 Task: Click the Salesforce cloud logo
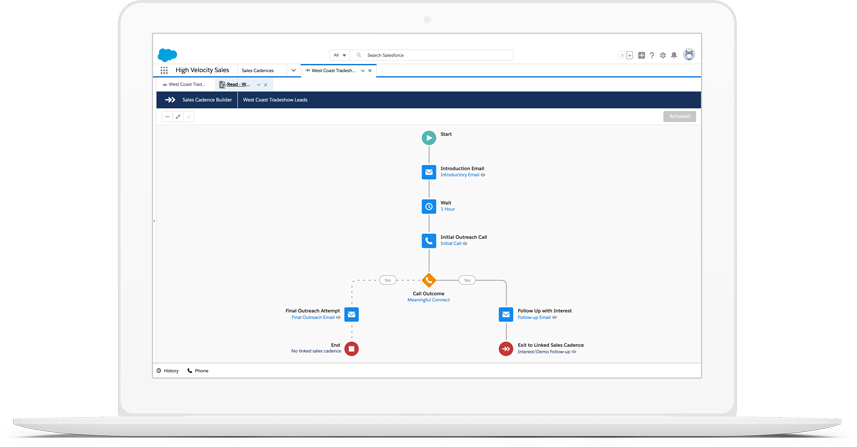(167, 55)
